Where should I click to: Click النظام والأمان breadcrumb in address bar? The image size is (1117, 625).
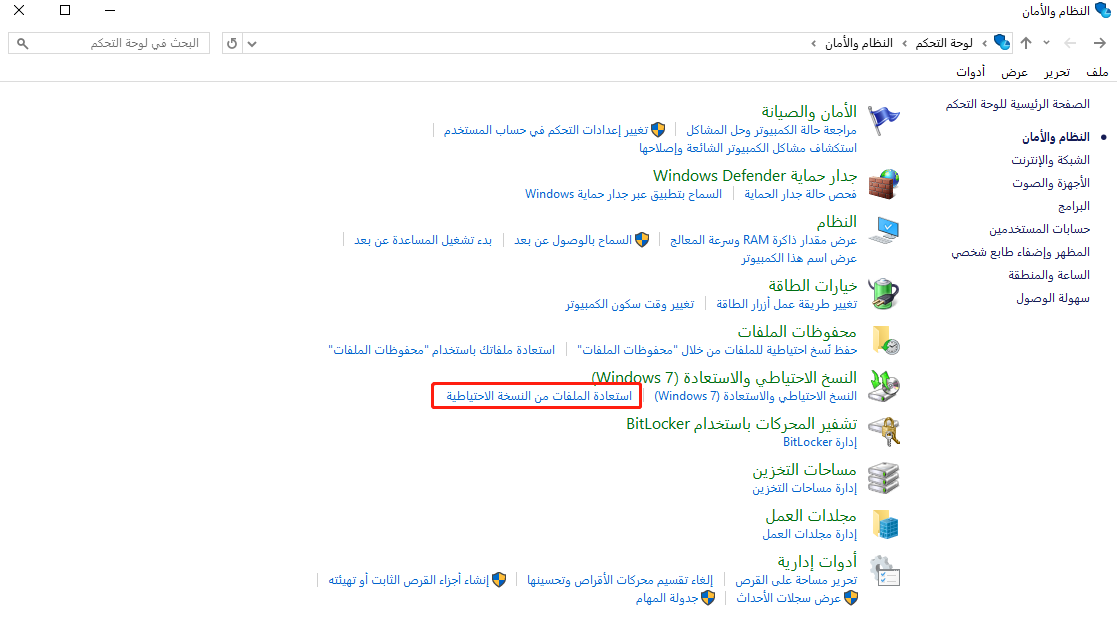click(x=858, y=43)
